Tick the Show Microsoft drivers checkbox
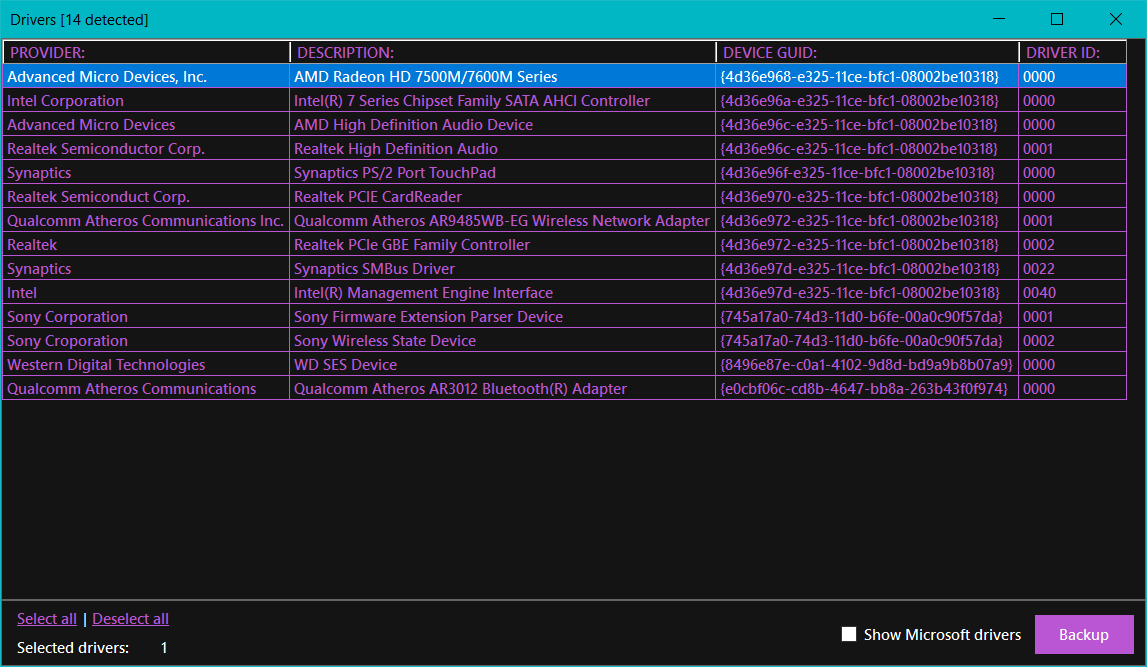Screen dimensions: 1147x667 click(849, 634)
